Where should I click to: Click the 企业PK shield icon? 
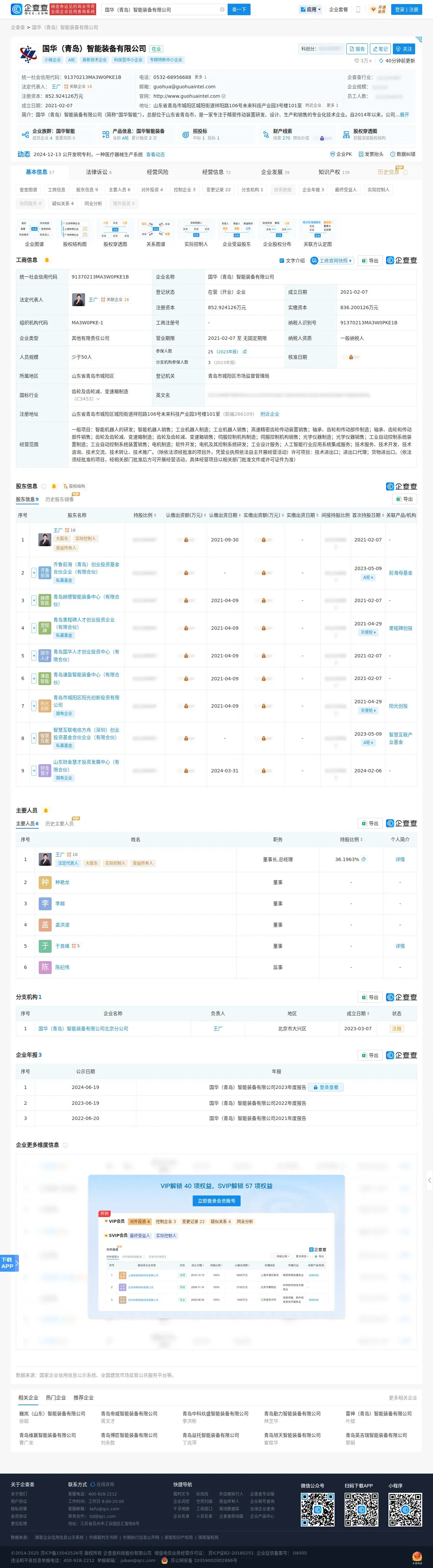click(x=333, y=155)
